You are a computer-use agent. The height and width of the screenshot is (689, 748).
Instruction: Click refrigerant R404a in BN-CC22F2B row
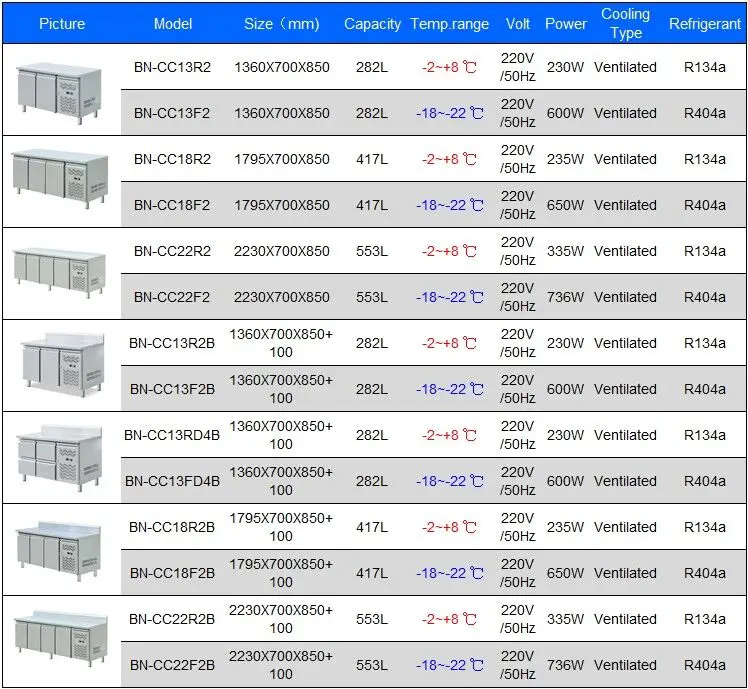point(705,665)
